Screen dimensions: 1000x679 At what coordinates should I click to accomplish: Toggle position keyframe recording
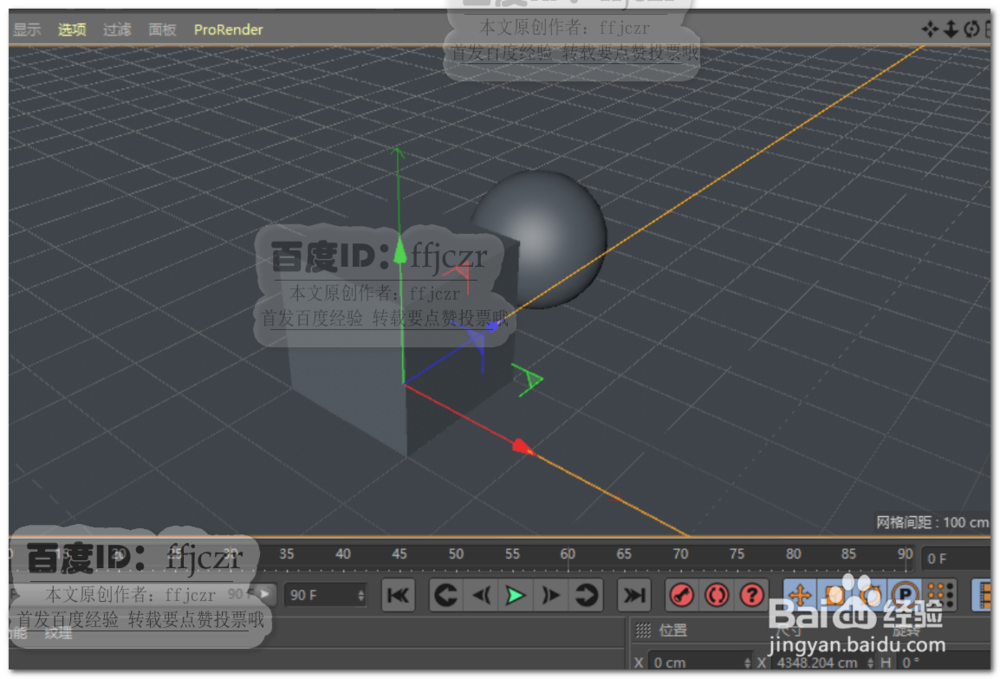[x=798, y=595]
